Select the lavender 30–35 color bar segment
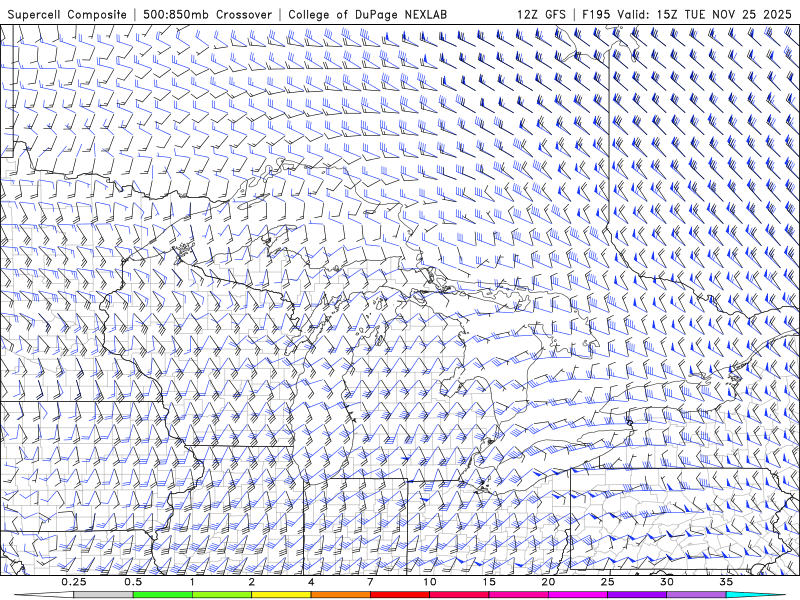Screen dimensions: 800x600 (696, 595)
